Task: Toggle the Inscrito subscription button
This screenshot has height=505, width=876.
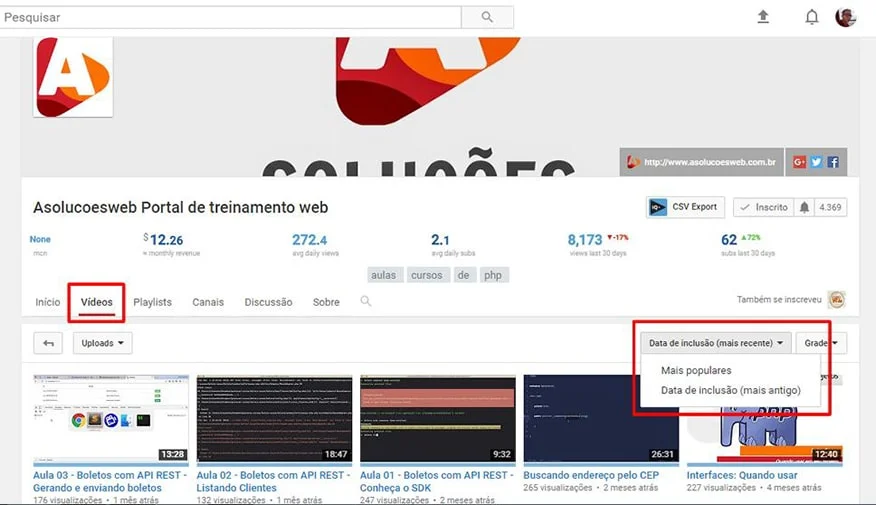Action: coord(763,207)
